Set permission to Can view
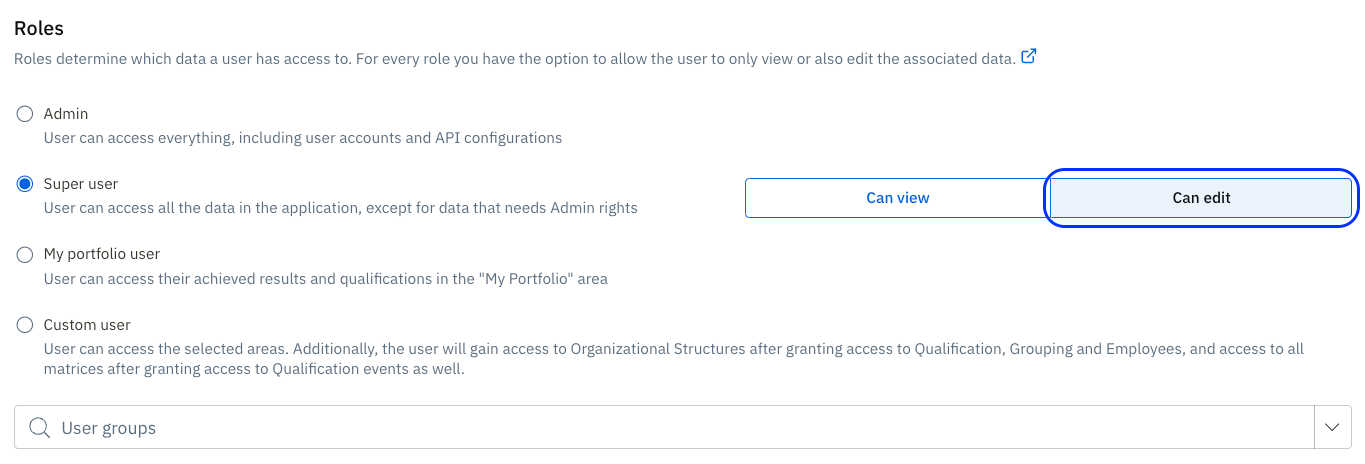1365x464 pixels. [x=897, y=198]
